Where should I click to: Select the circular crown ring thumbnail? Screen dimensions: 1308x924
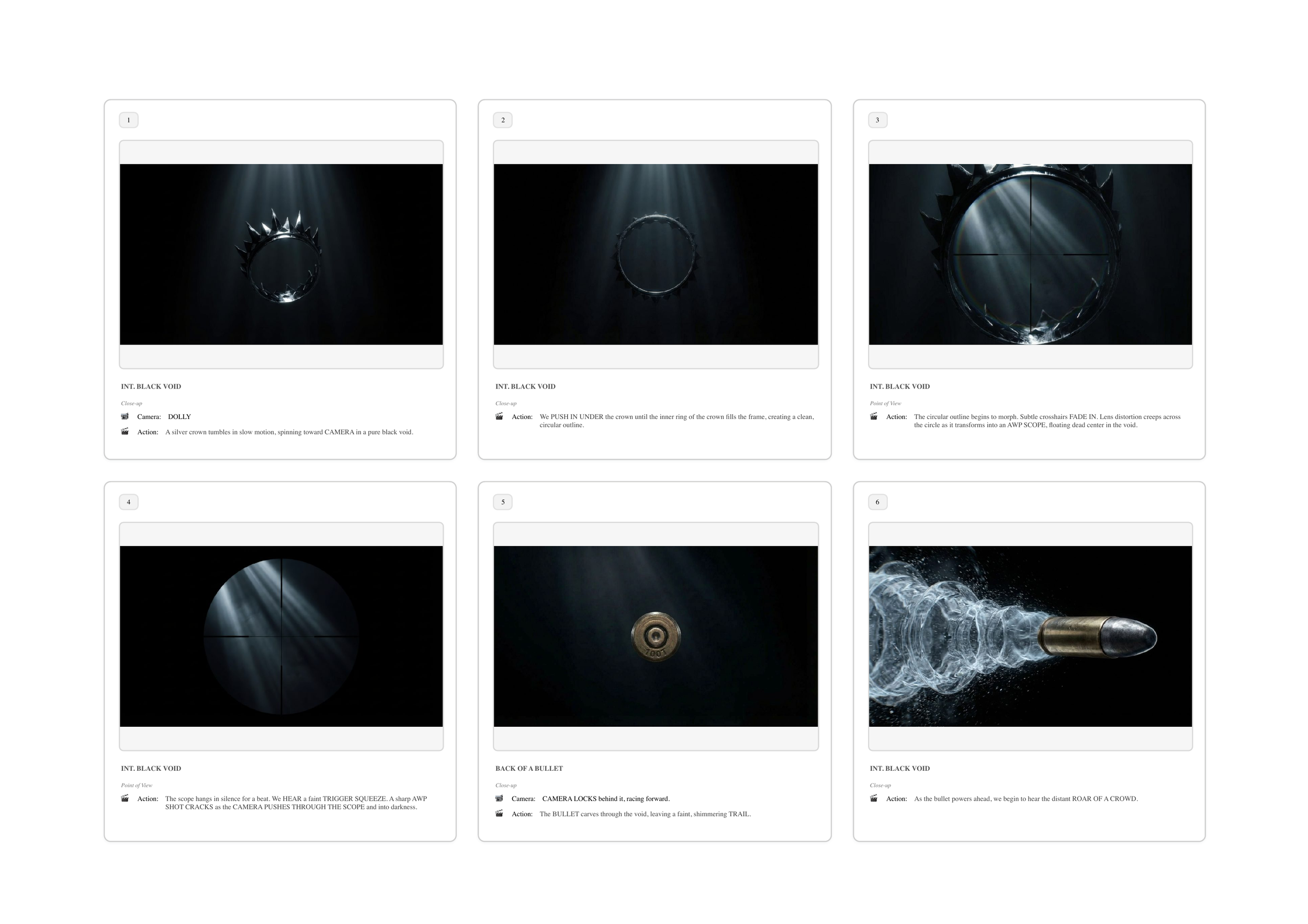(656, 255)
